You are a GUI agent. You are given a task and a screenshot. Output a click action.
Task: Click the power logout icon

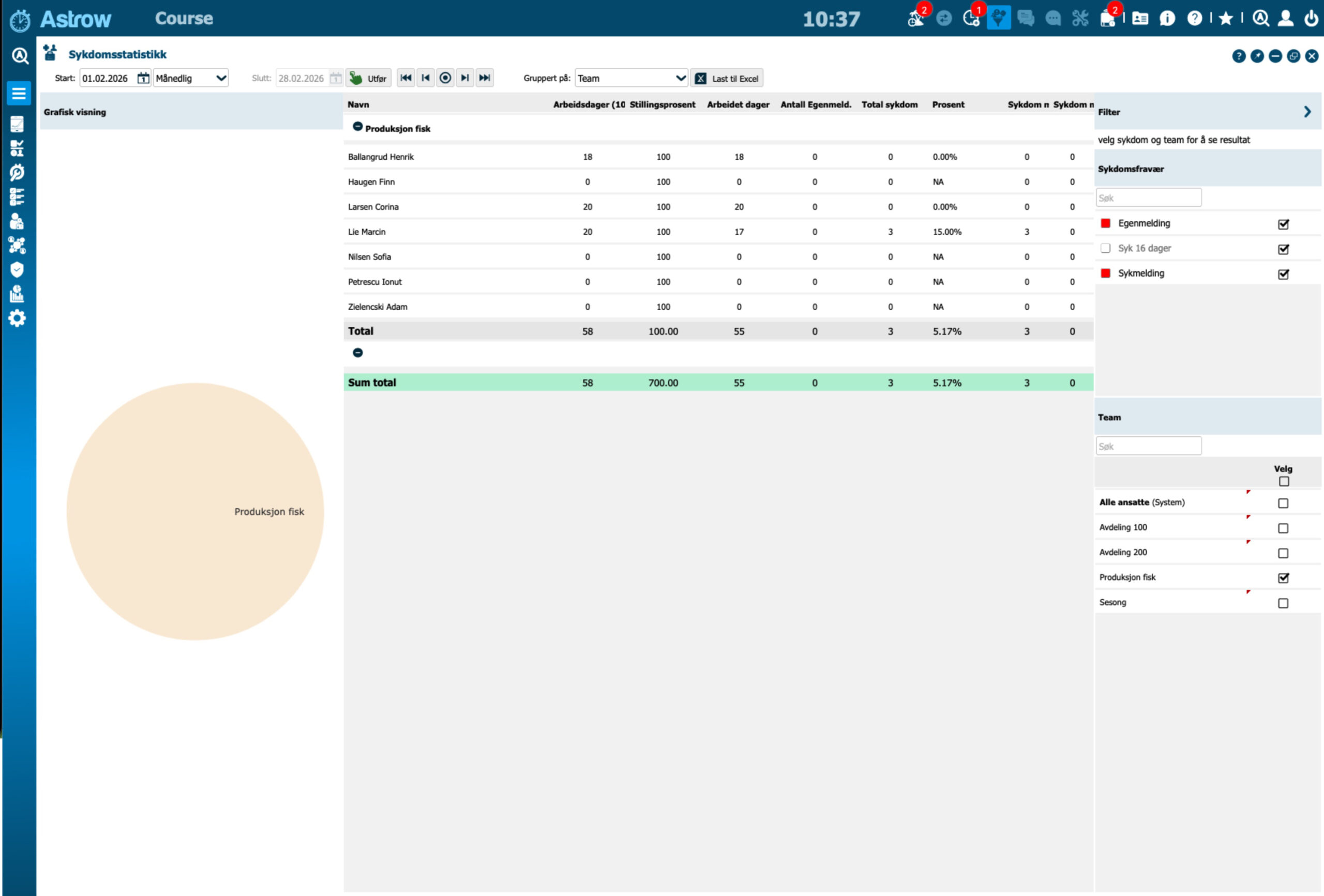[x=1311, y=19]
